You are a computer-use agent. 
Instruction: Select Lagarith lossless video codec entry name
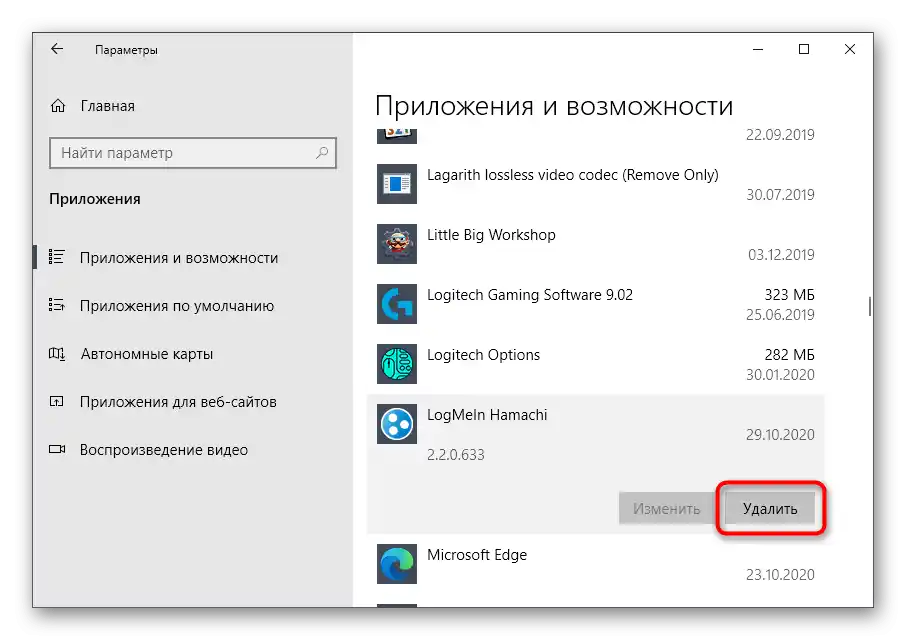(x=573, y=174)
